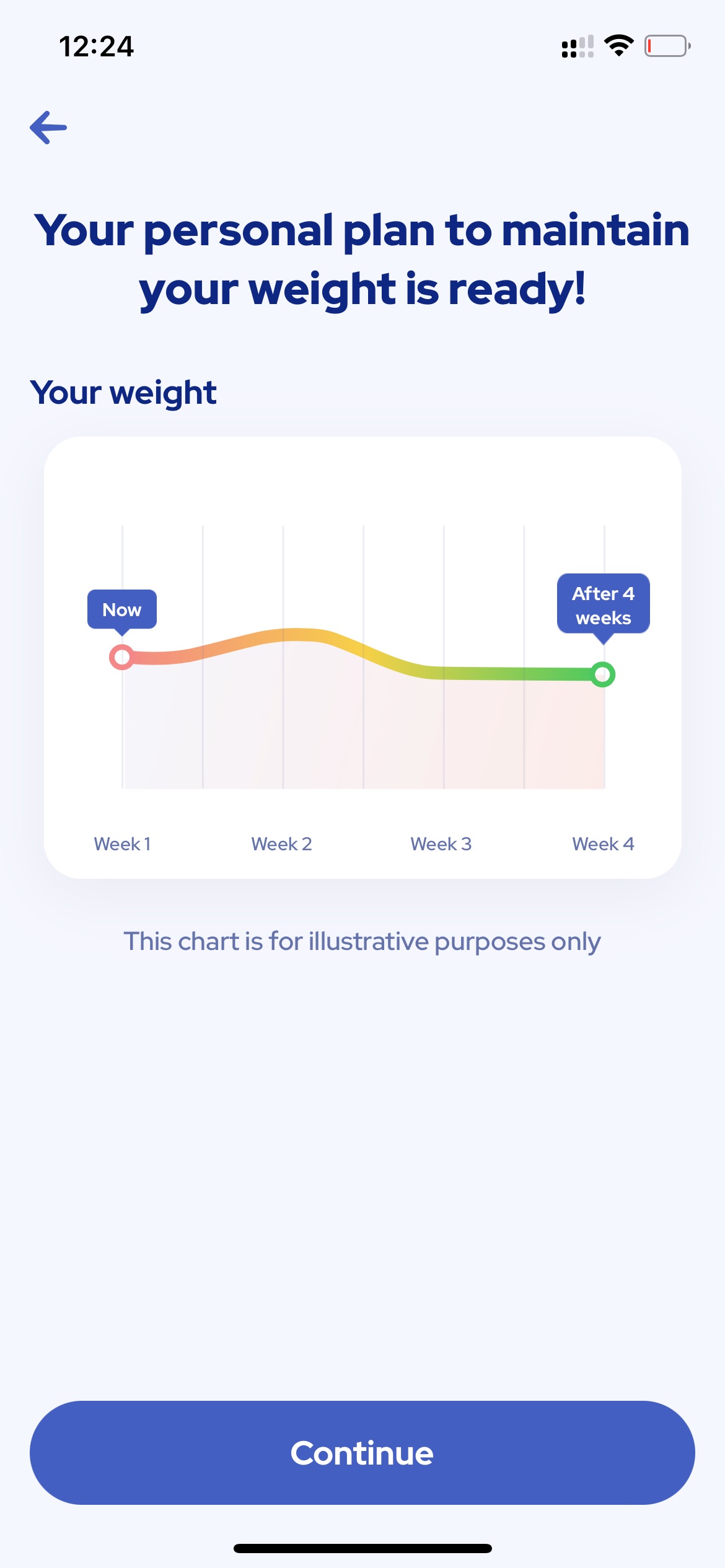Click the Continue button
The height and width of the screenshot is (1568, 725).
(362, 1453)
